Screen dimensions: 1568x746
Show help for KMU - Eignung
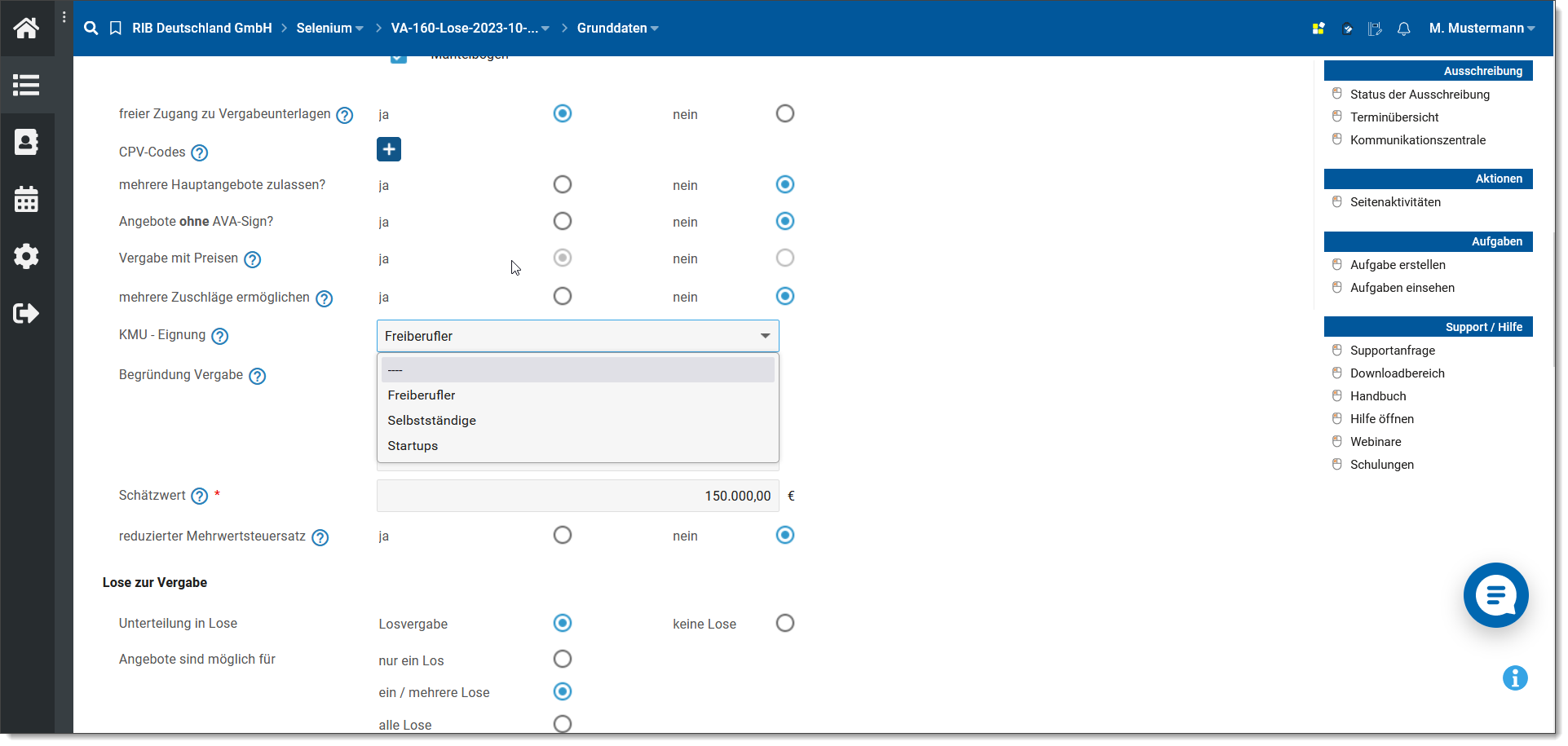[219, 336]
